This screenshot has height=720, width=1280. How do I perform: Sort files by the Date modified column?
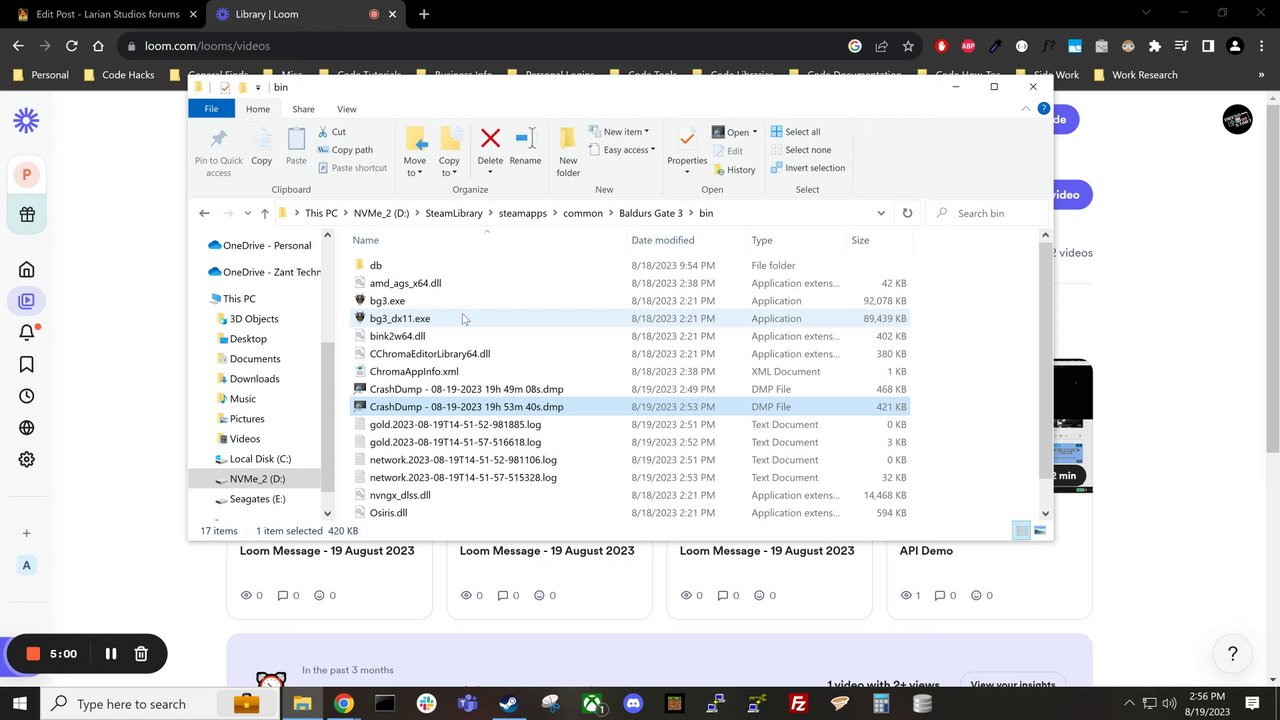point(663,240)
